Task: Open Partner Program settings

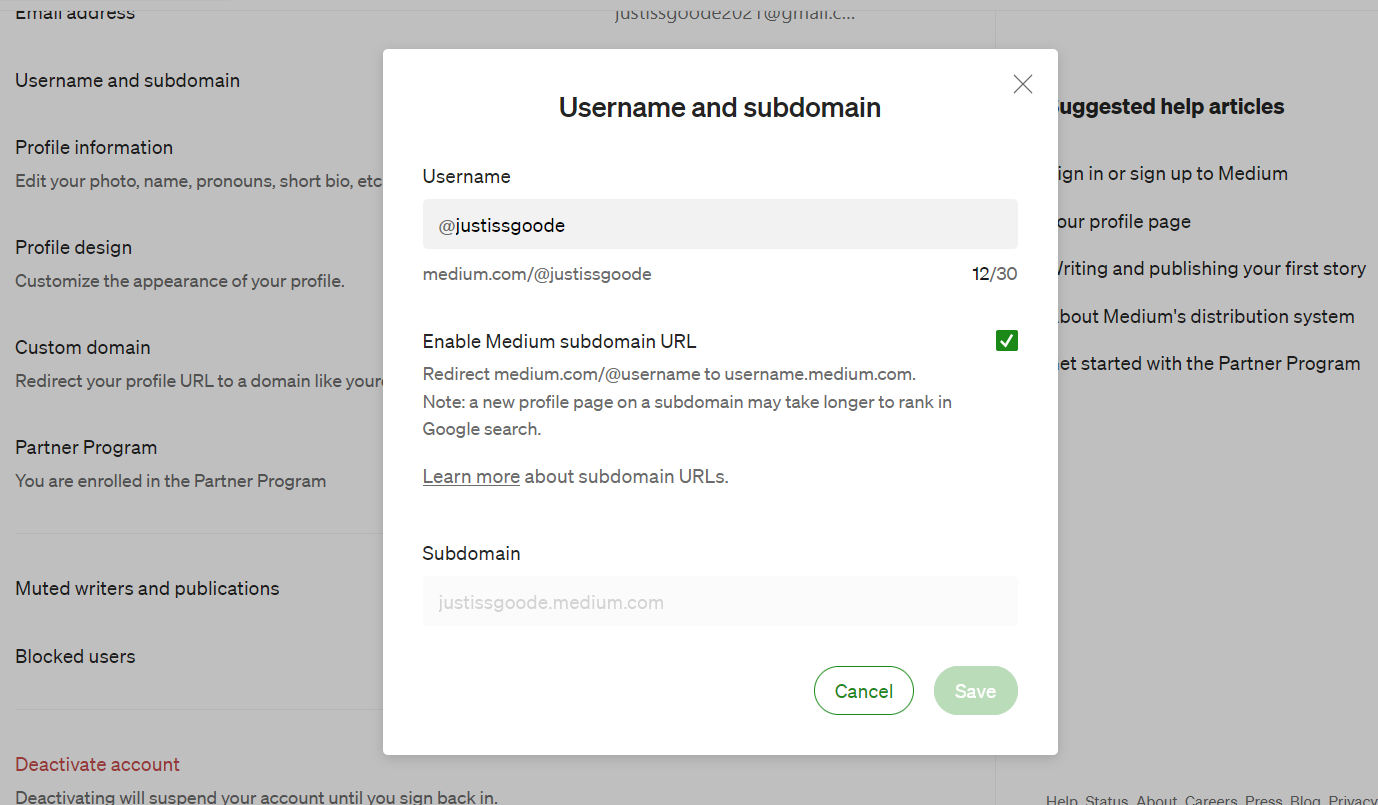Action: [x=86, y=447]
